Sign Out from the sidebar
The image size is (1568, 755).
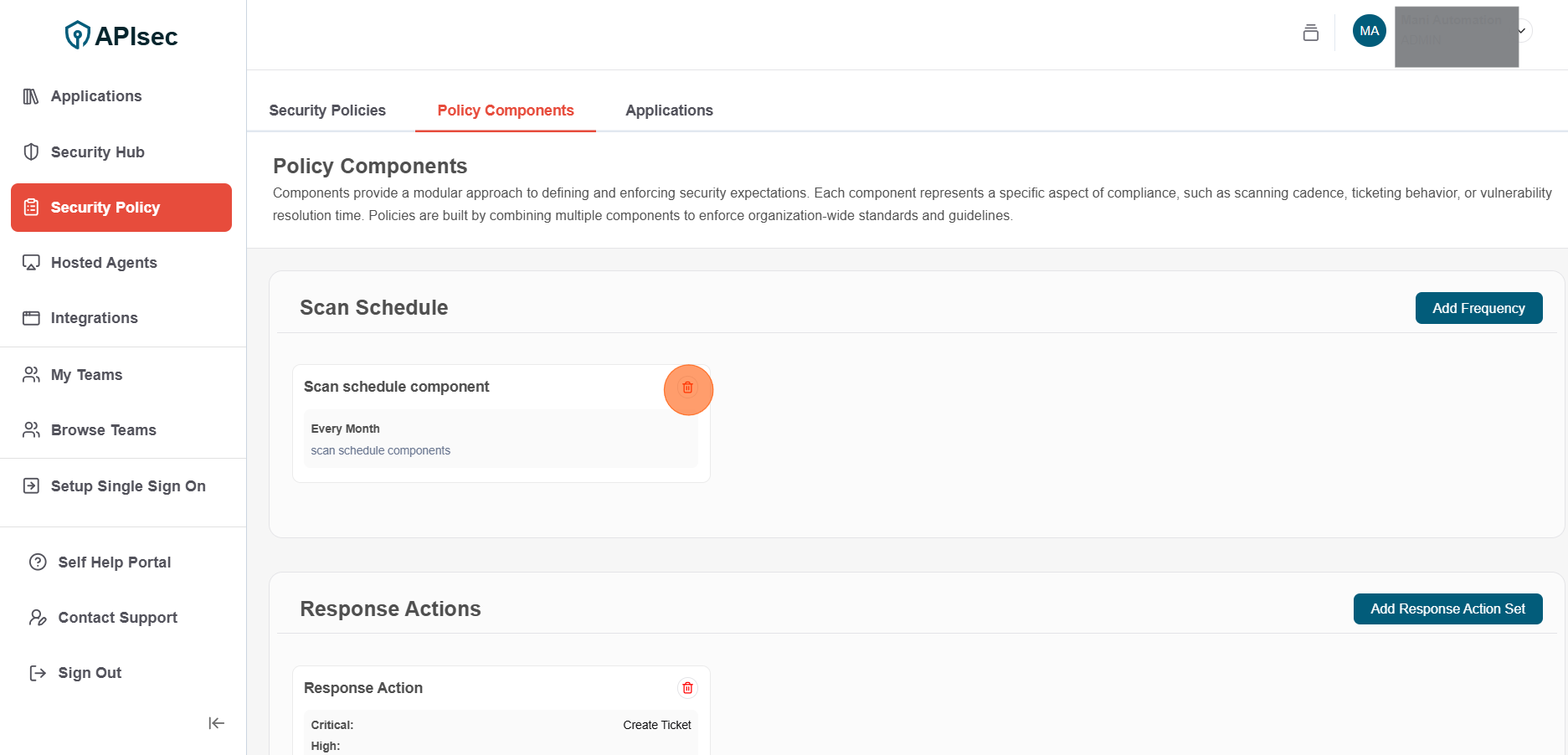point(90,673)
